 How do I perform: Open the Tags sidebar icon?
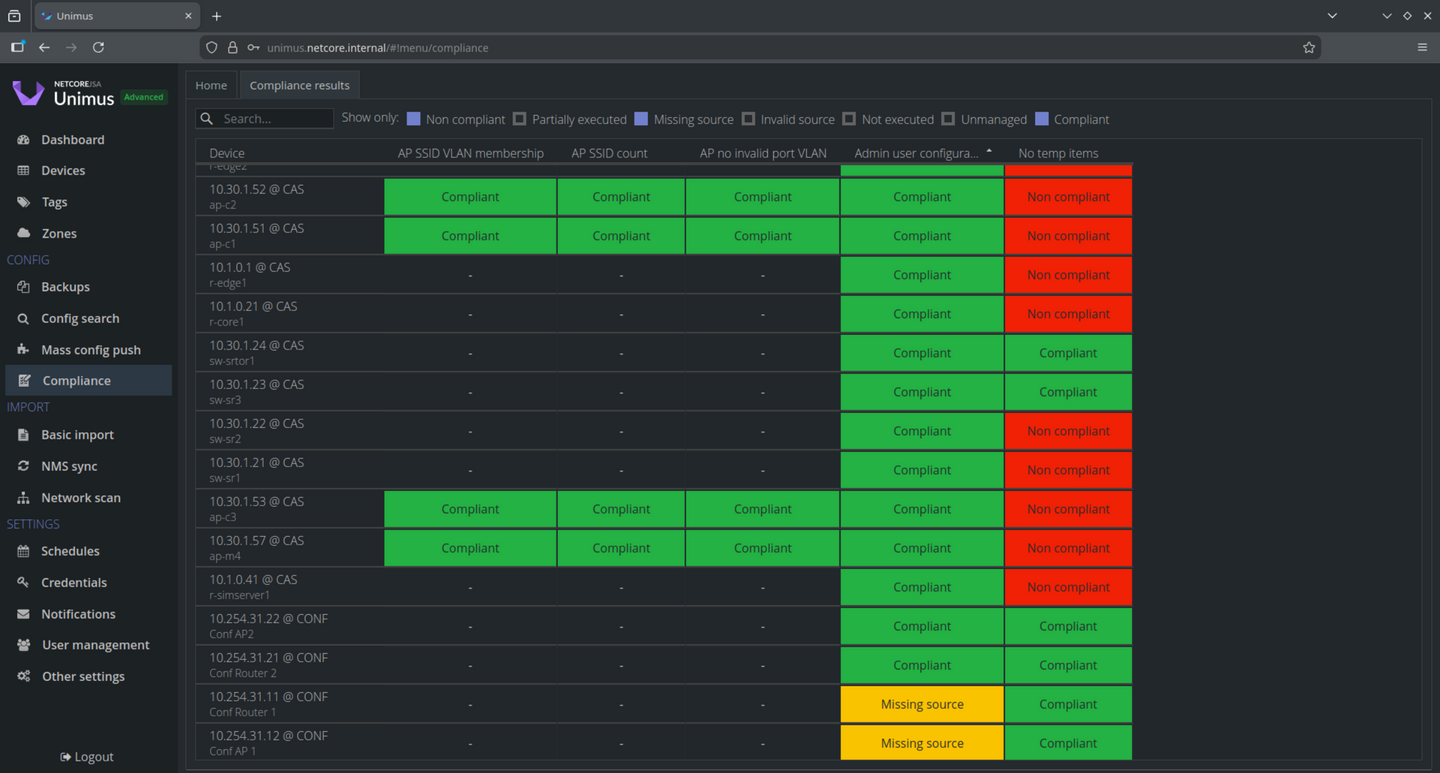[24, 202]
